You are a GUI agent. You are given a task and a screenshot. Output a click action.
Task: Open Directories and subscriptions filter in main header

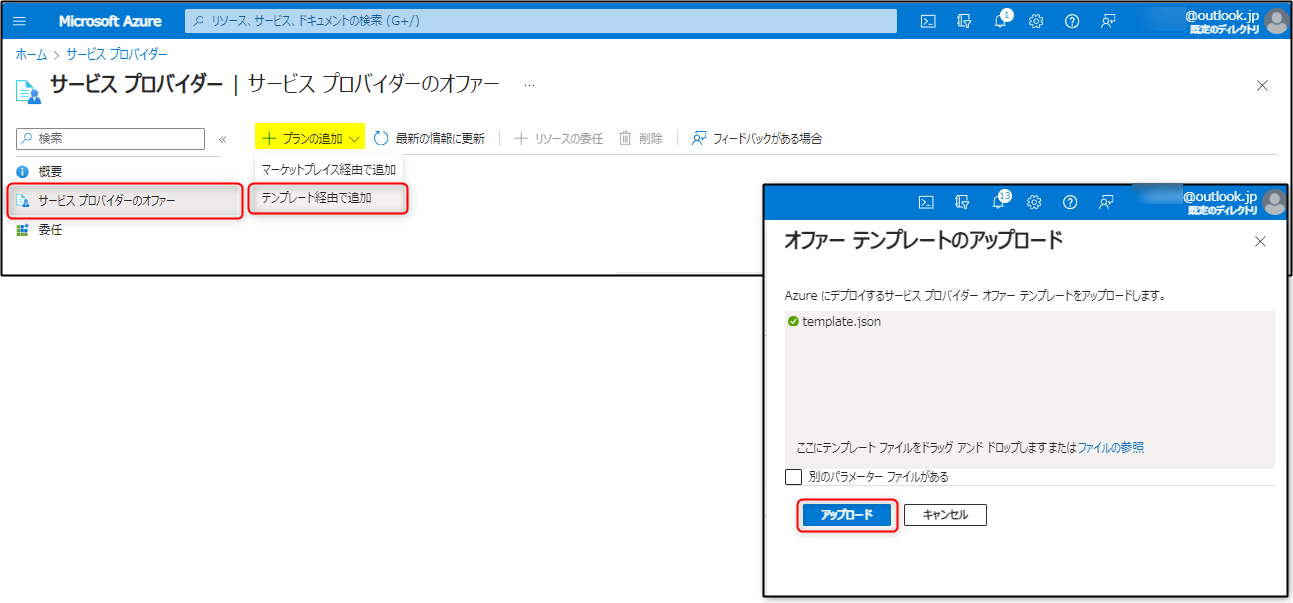pyautogui.click(x=964, y=21)
